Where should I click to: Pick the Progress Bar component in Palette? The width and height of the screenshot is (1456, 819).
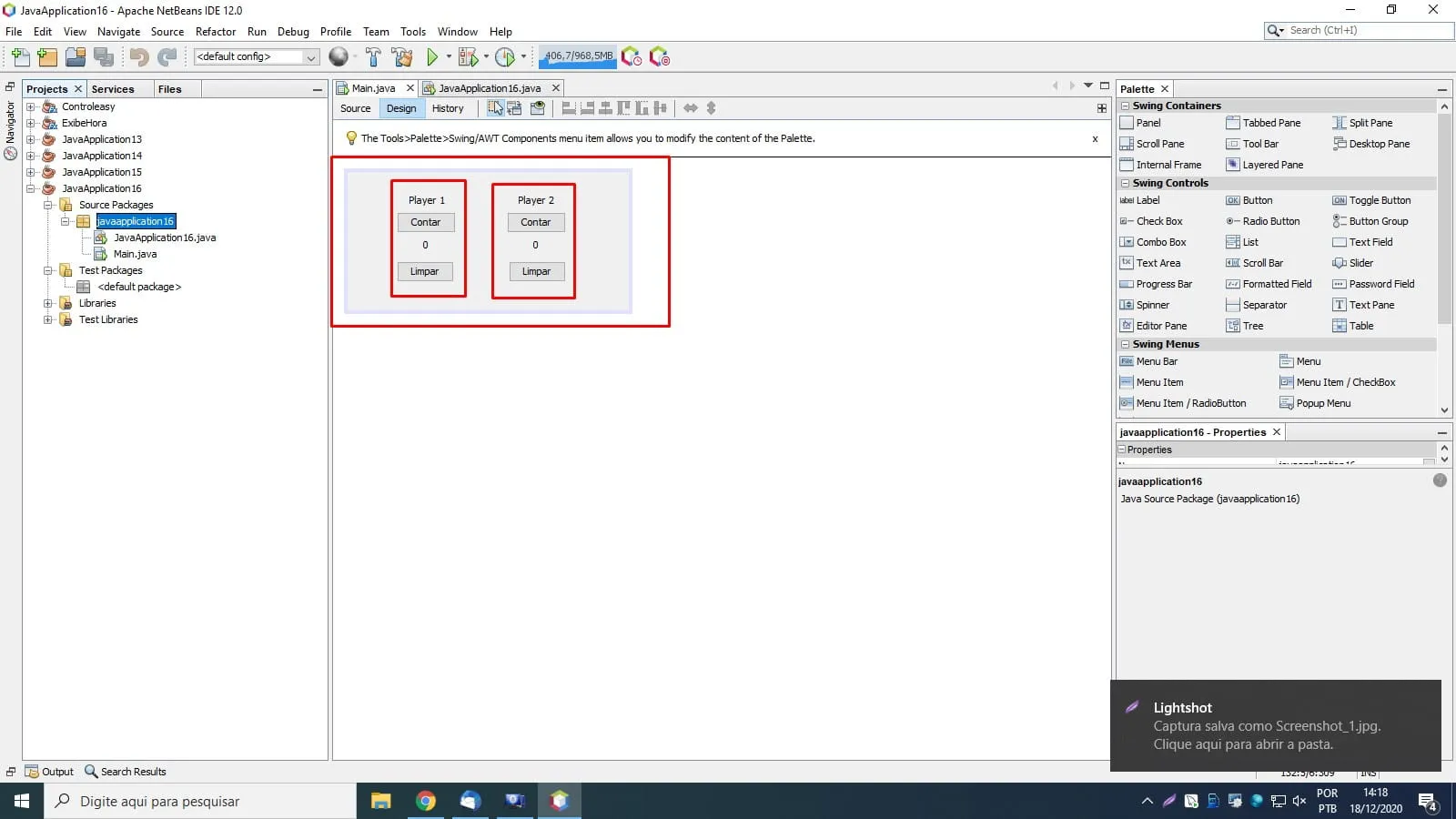coord(1156,284)
